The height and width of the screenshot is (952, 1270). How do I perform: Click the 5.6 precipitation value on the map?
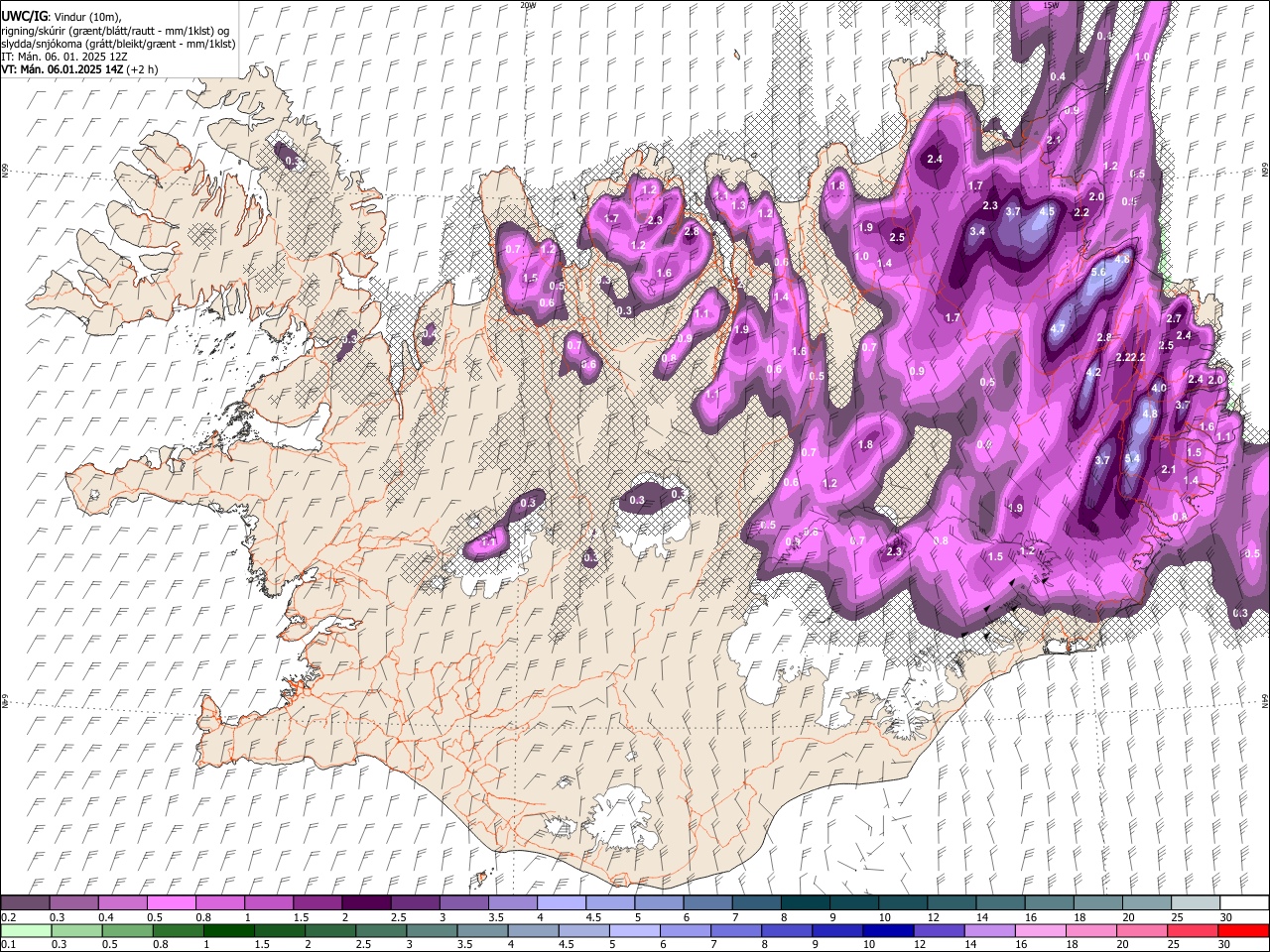coord(1098,272)
